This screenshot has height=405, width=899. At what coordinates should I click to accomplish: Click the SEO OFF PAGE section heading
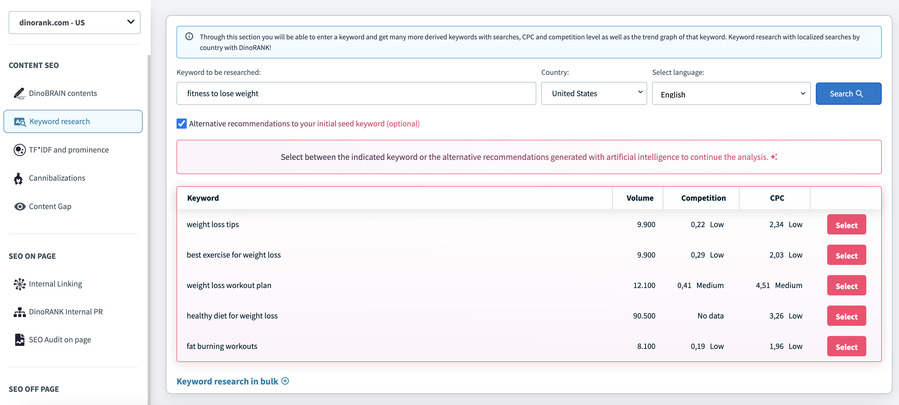[x=34, y=389]
